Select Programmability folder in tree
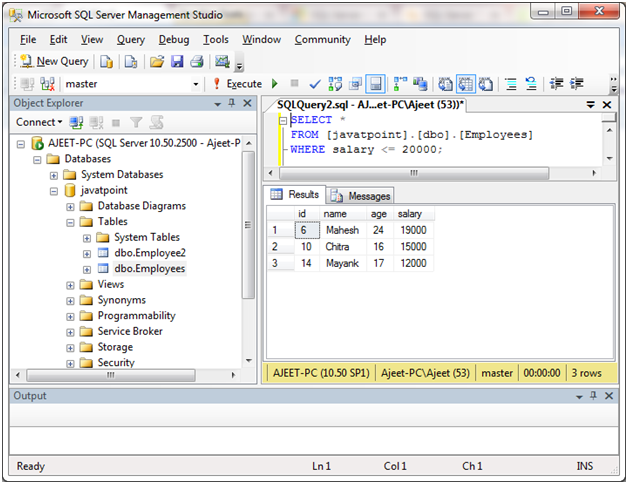 [137, 316]
